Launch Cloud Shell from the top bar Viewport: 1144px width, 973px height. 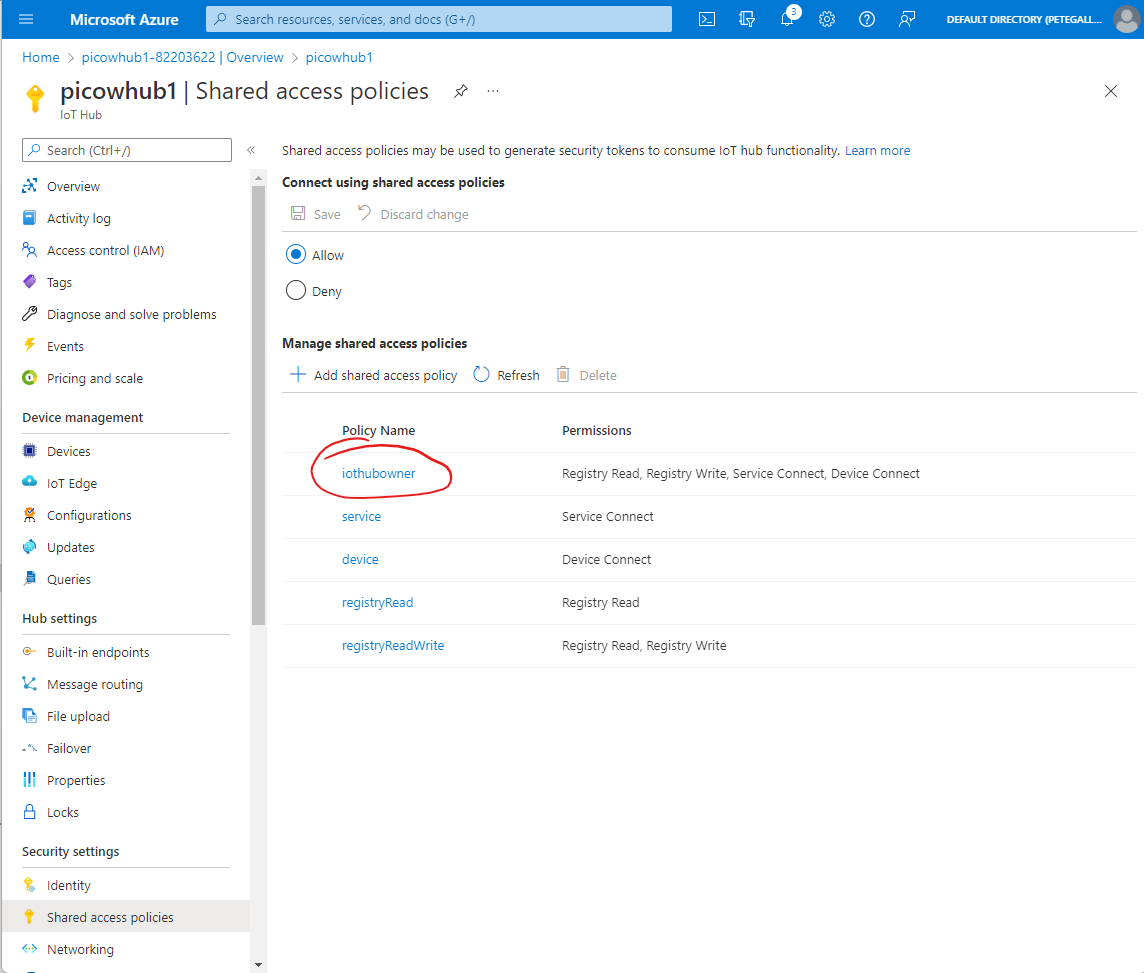pyautogui.click(x=707, y=20)
